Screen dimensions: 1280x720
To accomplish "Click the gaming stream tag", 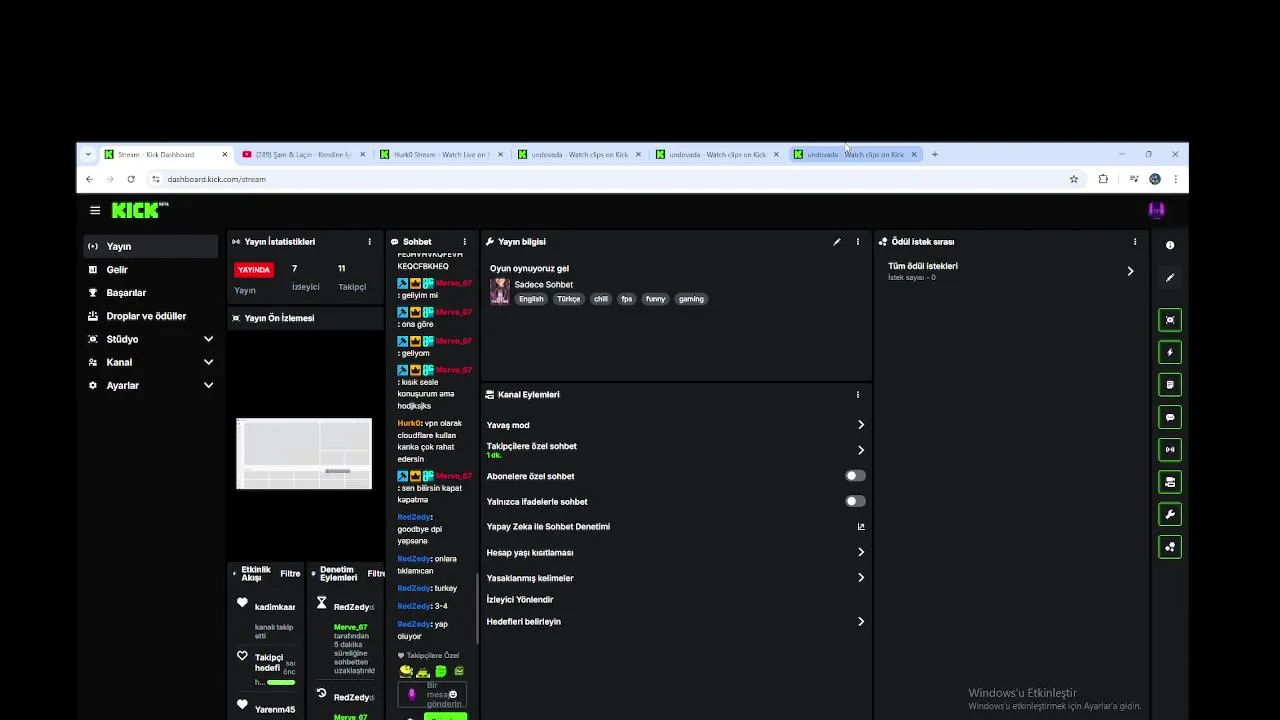I will coord(691,299).
